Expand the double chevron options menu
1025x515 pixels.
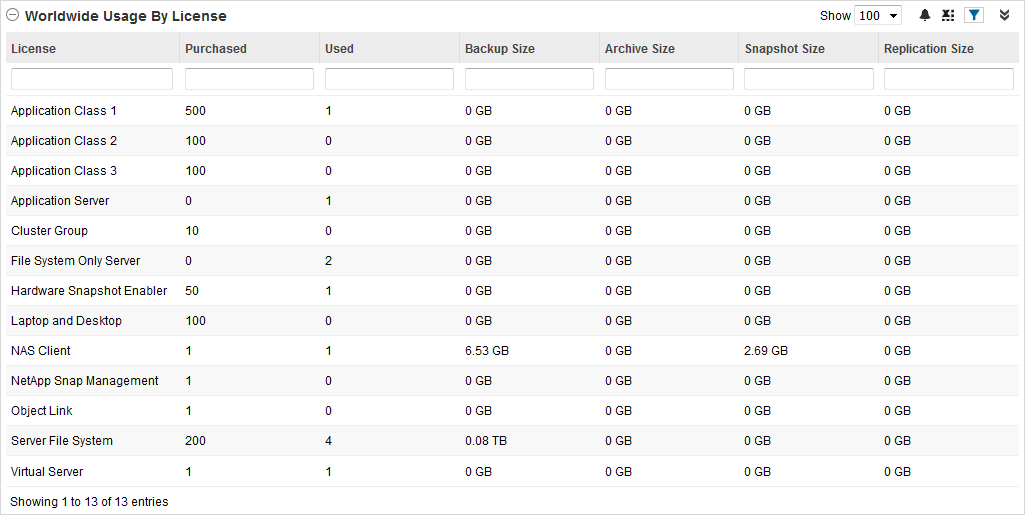click(1004, 16)
